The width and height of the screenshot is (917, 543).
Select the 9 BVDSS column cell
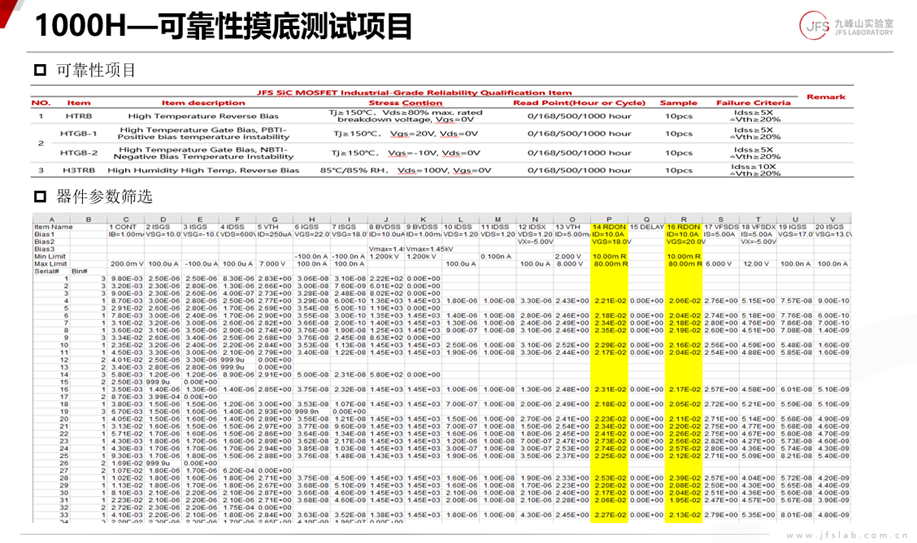pyautogui.click(x=422, y=227)
